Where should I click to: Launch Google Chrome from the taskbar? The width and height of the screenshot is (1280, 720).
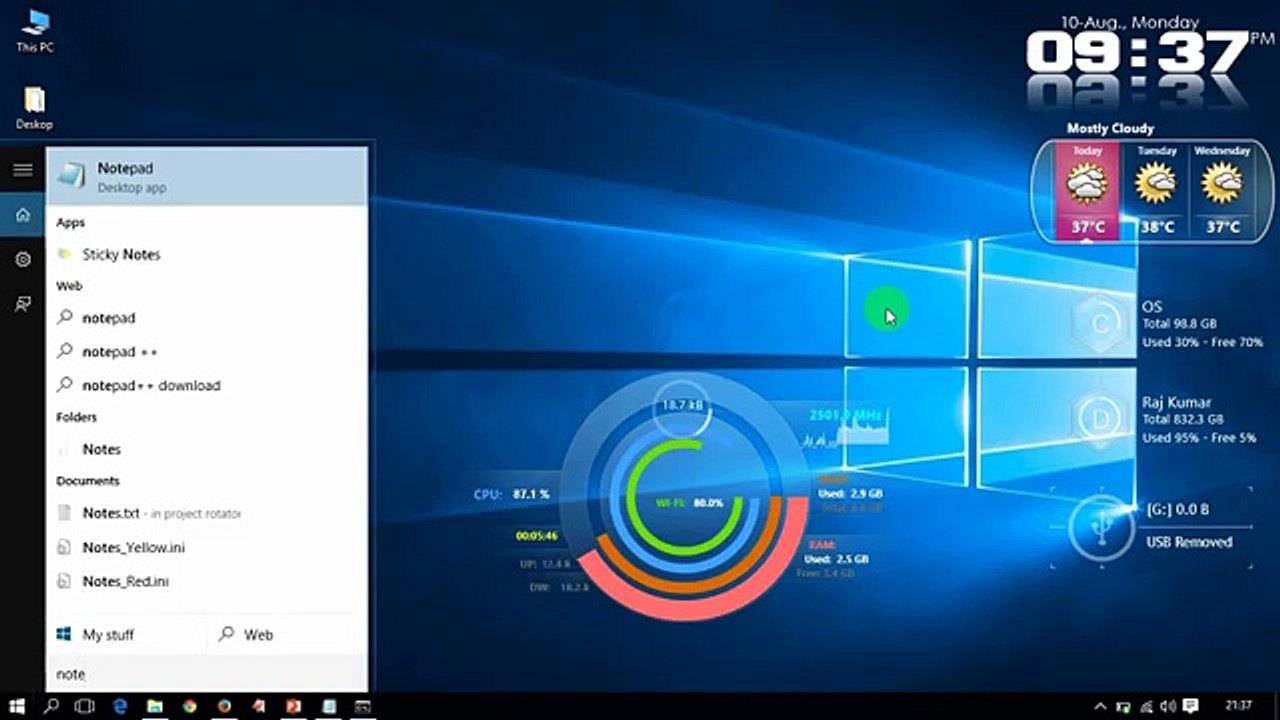coord(190,706)
